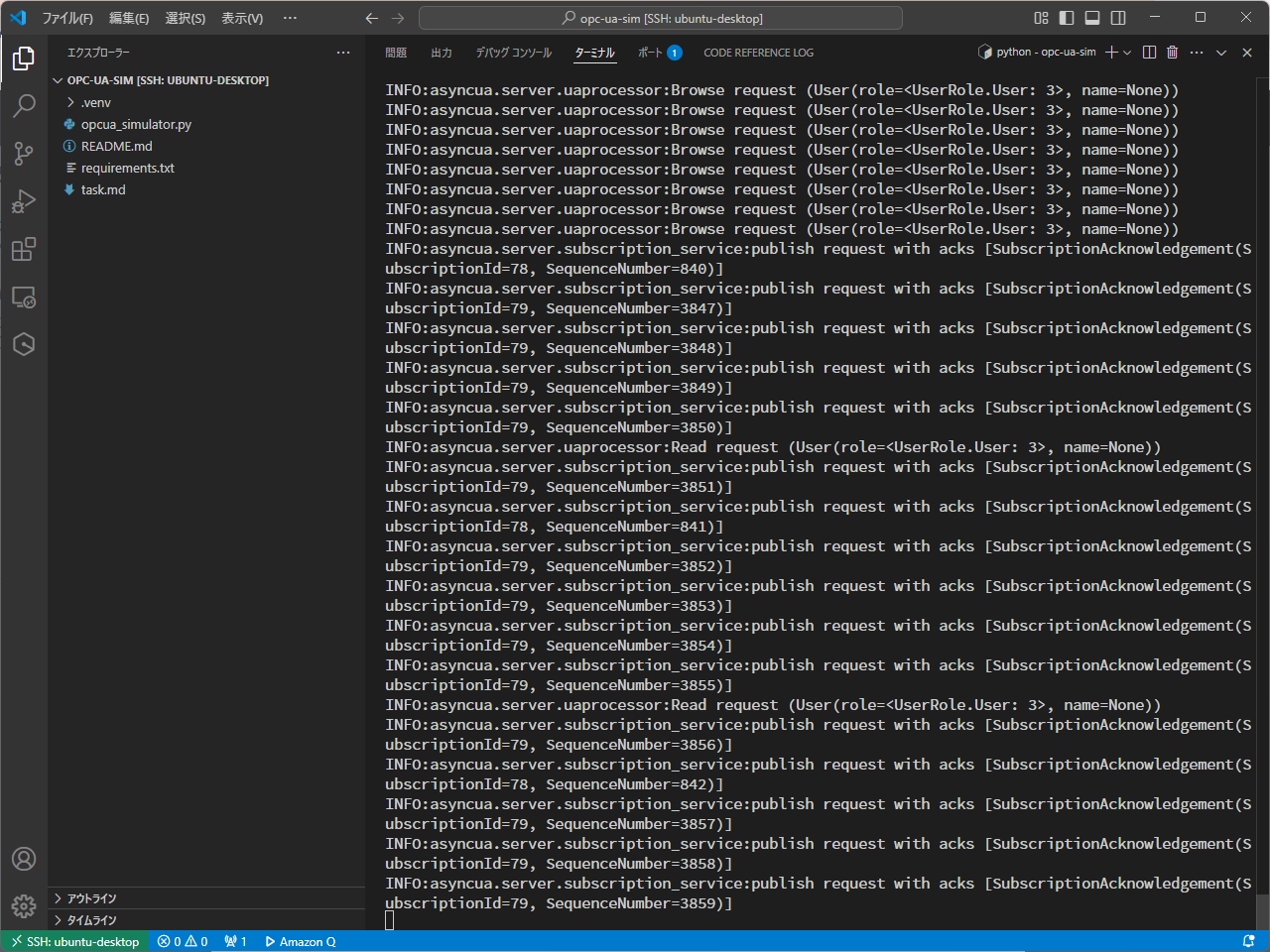Switch to the デバッグ コンソール tab

513,53
